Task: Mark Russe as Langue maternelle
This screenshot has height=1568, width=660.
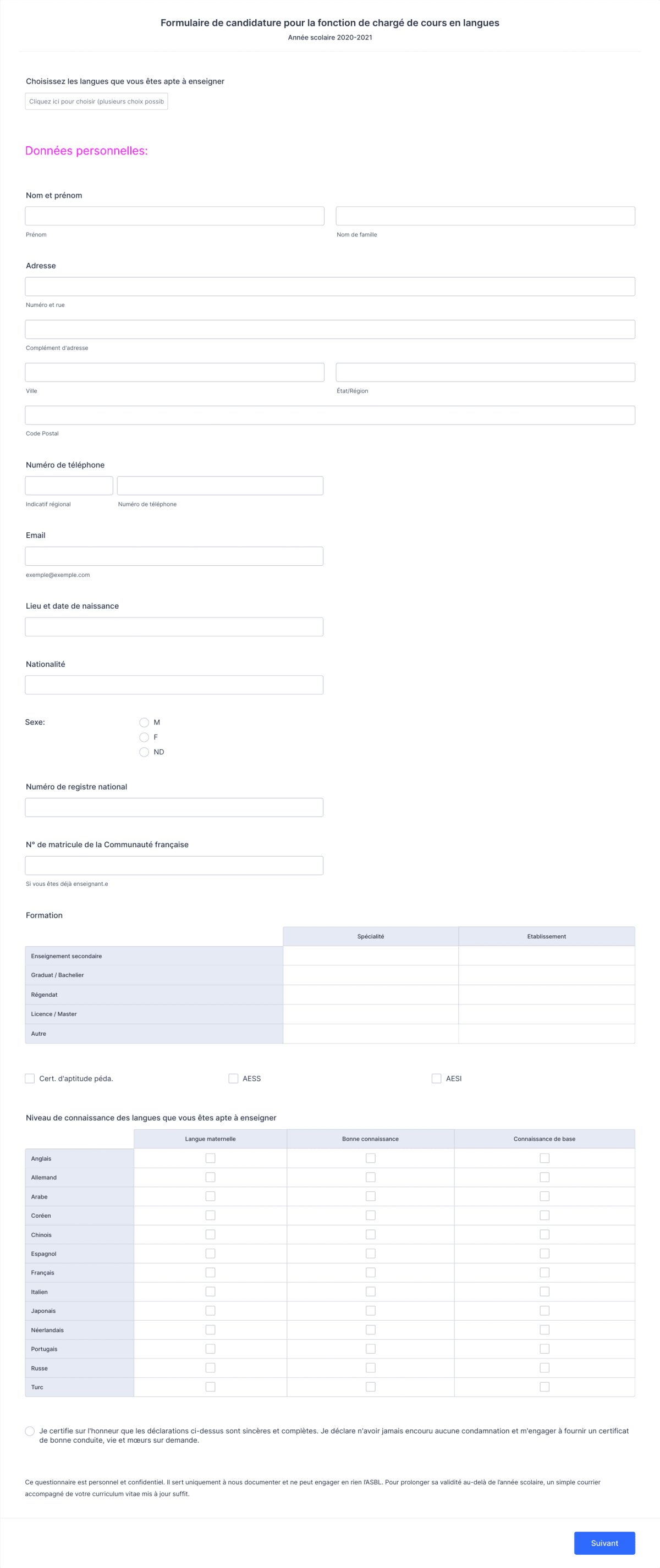Action: 210,1368
